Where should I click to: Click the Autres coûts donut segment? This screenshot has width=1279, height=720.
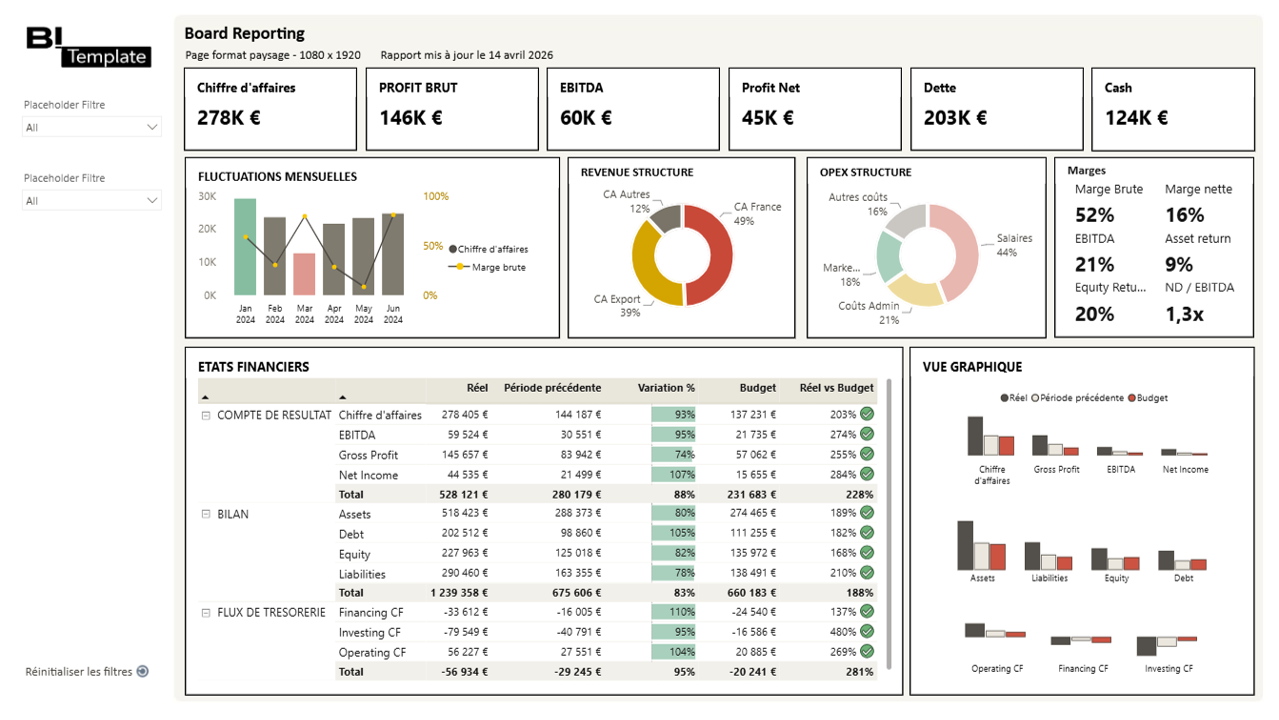click(x=908, y=219)
